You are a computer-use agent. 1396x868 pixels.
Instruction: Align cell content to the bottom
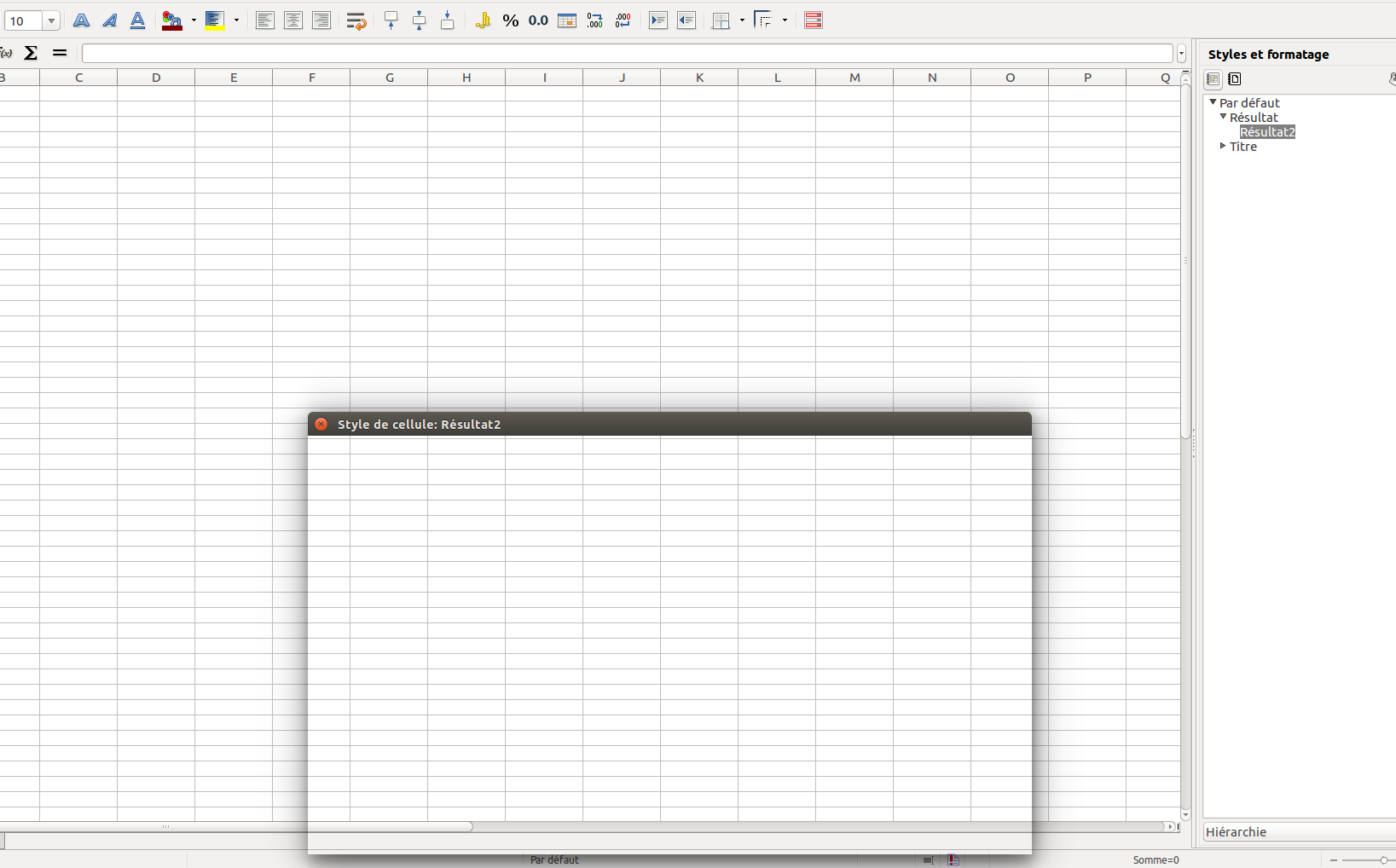(448, 20)
